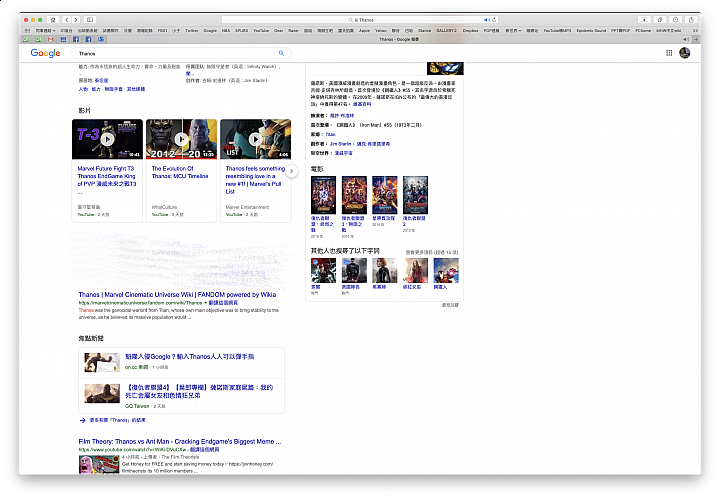Open the Google account avatar
720x500 pixels.
(x=685, y=53)
